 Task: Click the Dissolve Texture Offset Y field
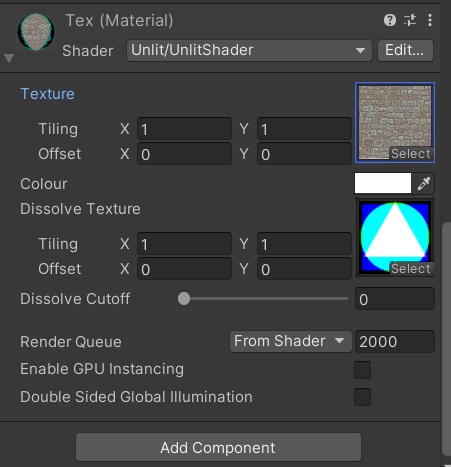[304, 269]
